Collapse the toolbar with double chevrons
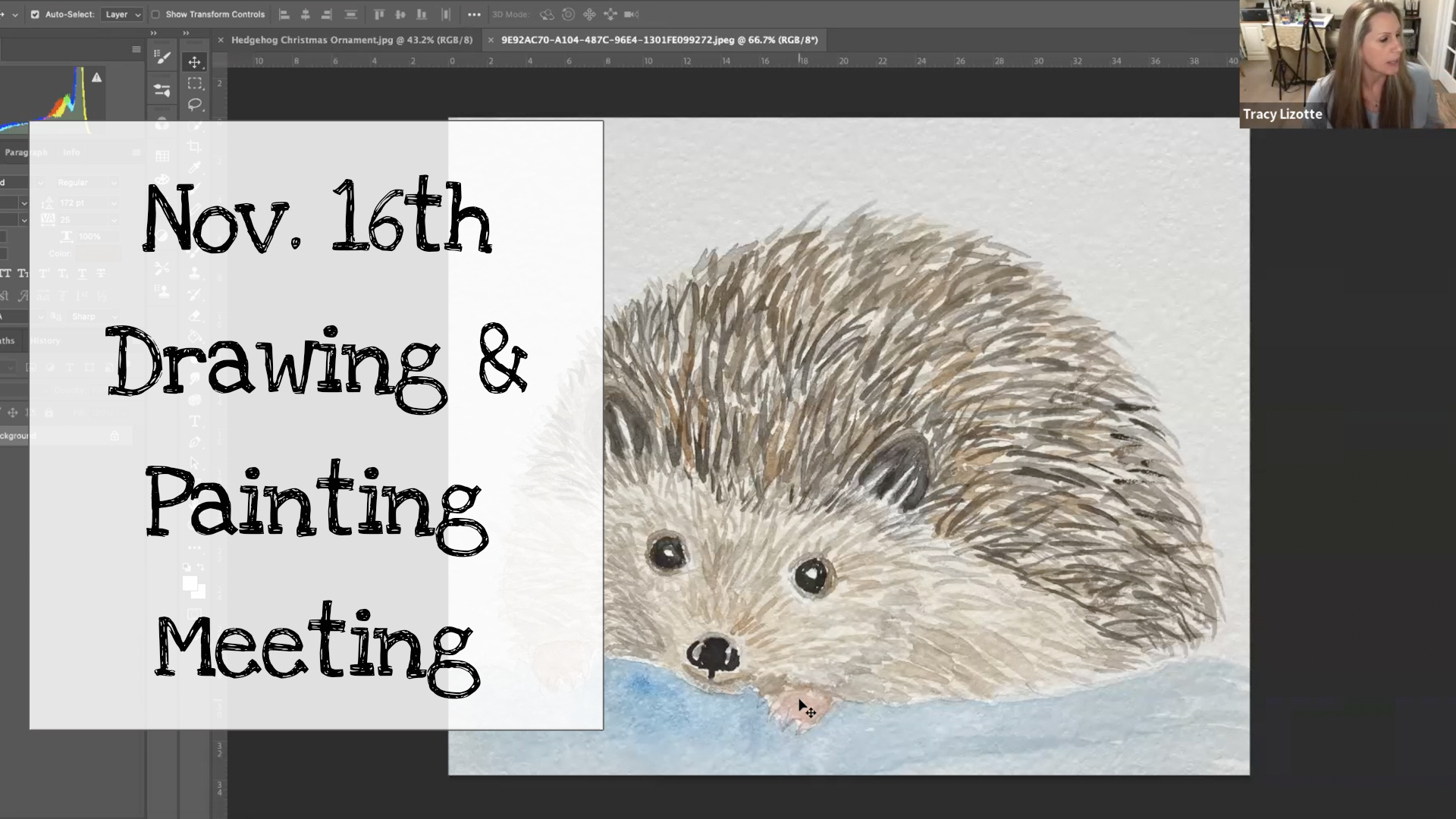 coord(186,33)
